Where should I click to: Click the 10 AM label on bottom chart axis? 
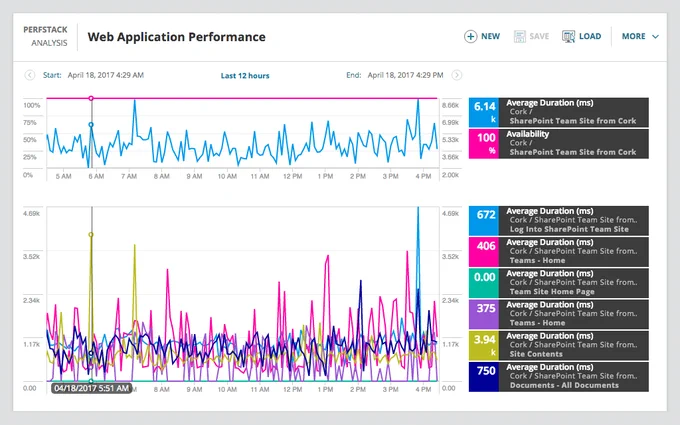pos(227,389)
